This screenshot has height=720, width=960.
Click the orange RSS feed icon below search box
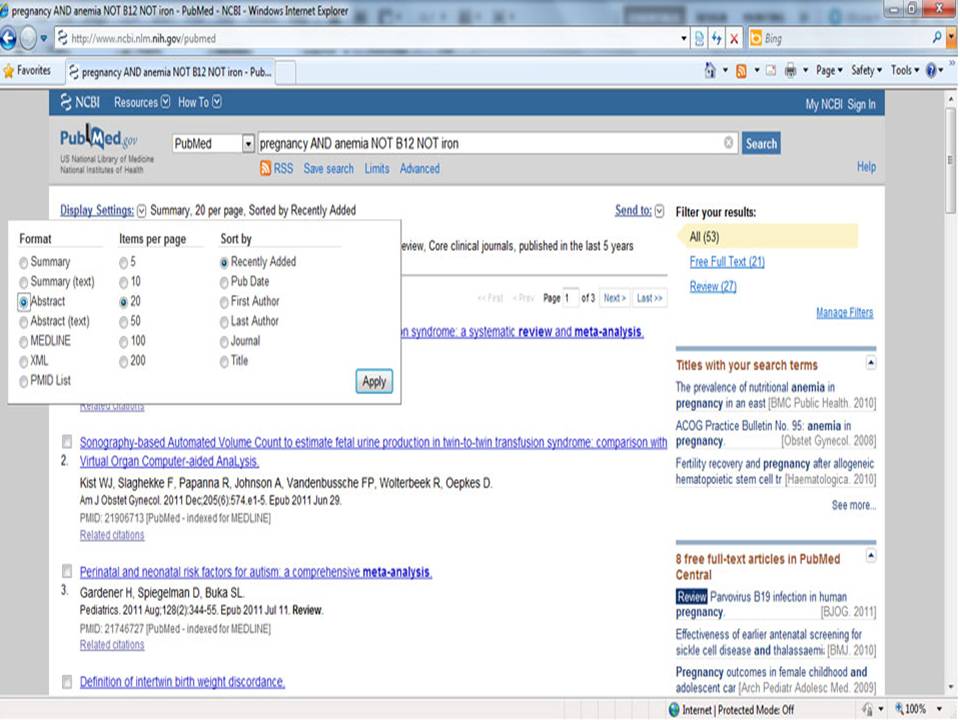click(x=266, y=168)
